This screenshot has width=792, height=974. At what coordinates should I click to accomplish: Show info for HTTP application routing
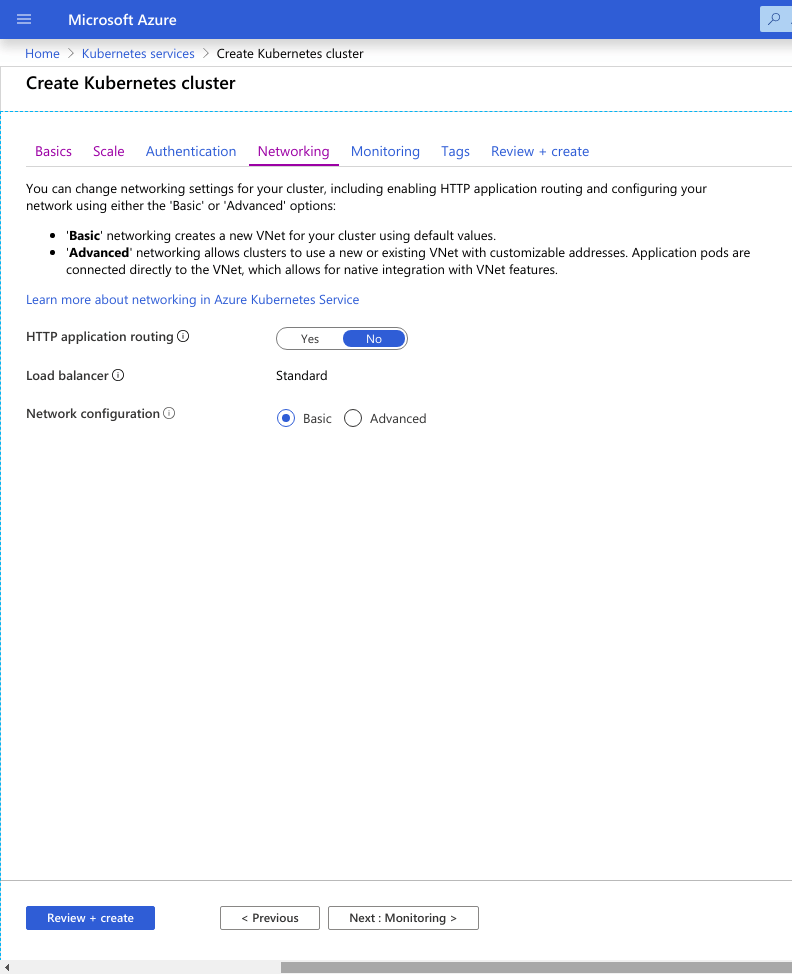[x=183, y=337]
